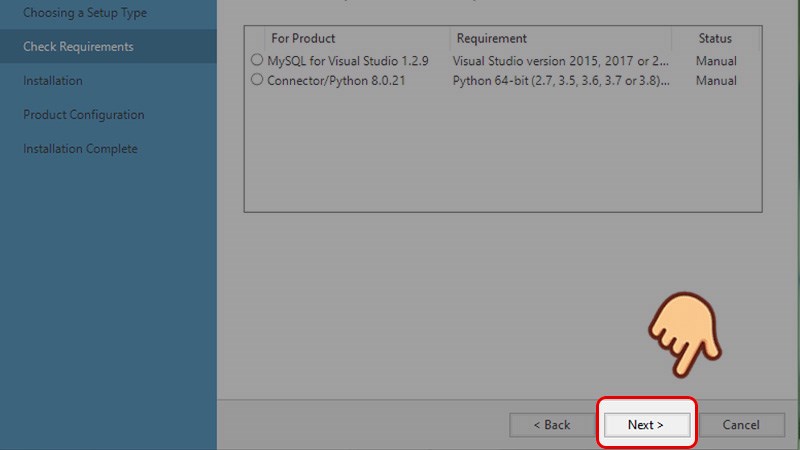Image resolution: width=800 pixels, height=450 pixels.
Task: Open the Choosing a Setup Type step
Action: 85,13
